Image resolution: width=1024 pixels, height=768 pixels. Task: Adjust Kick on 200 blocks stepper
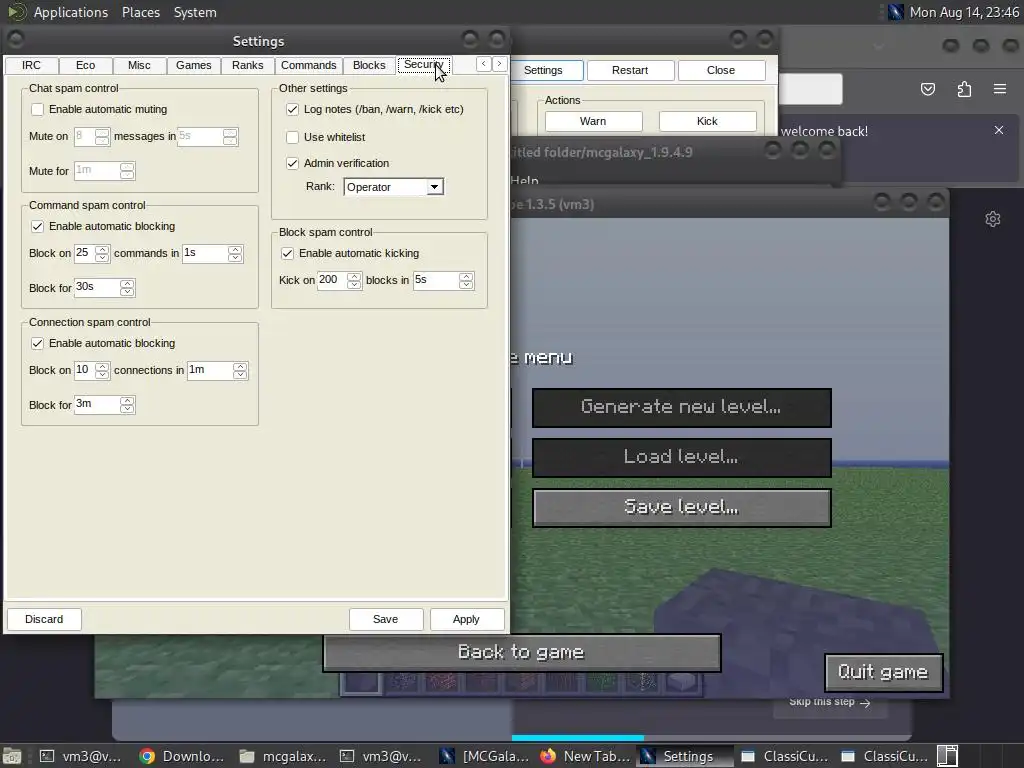(354, 280)
